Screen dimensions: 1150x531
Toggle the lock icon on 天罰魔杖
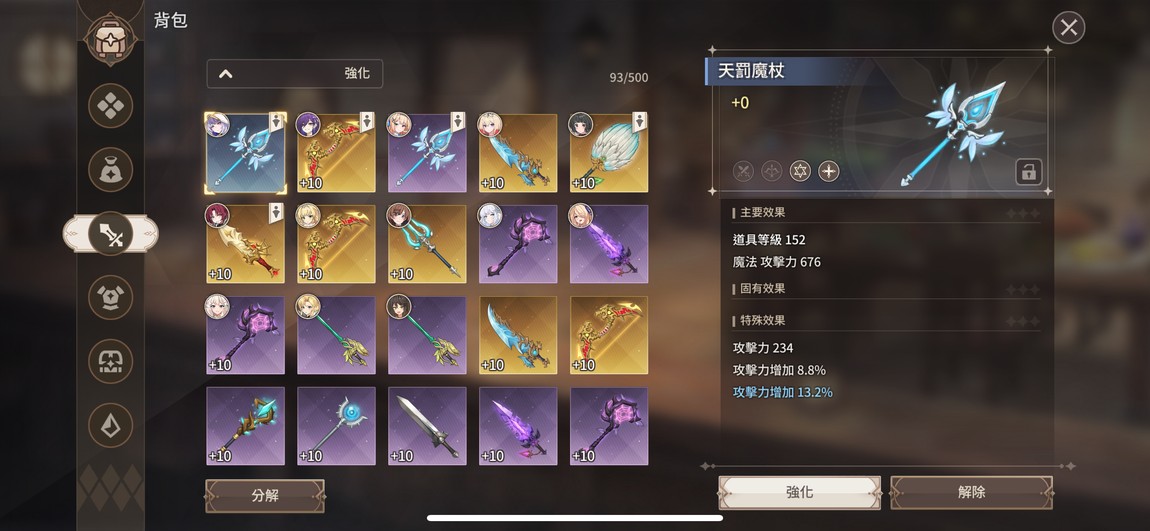click(x=1028, y=172)
